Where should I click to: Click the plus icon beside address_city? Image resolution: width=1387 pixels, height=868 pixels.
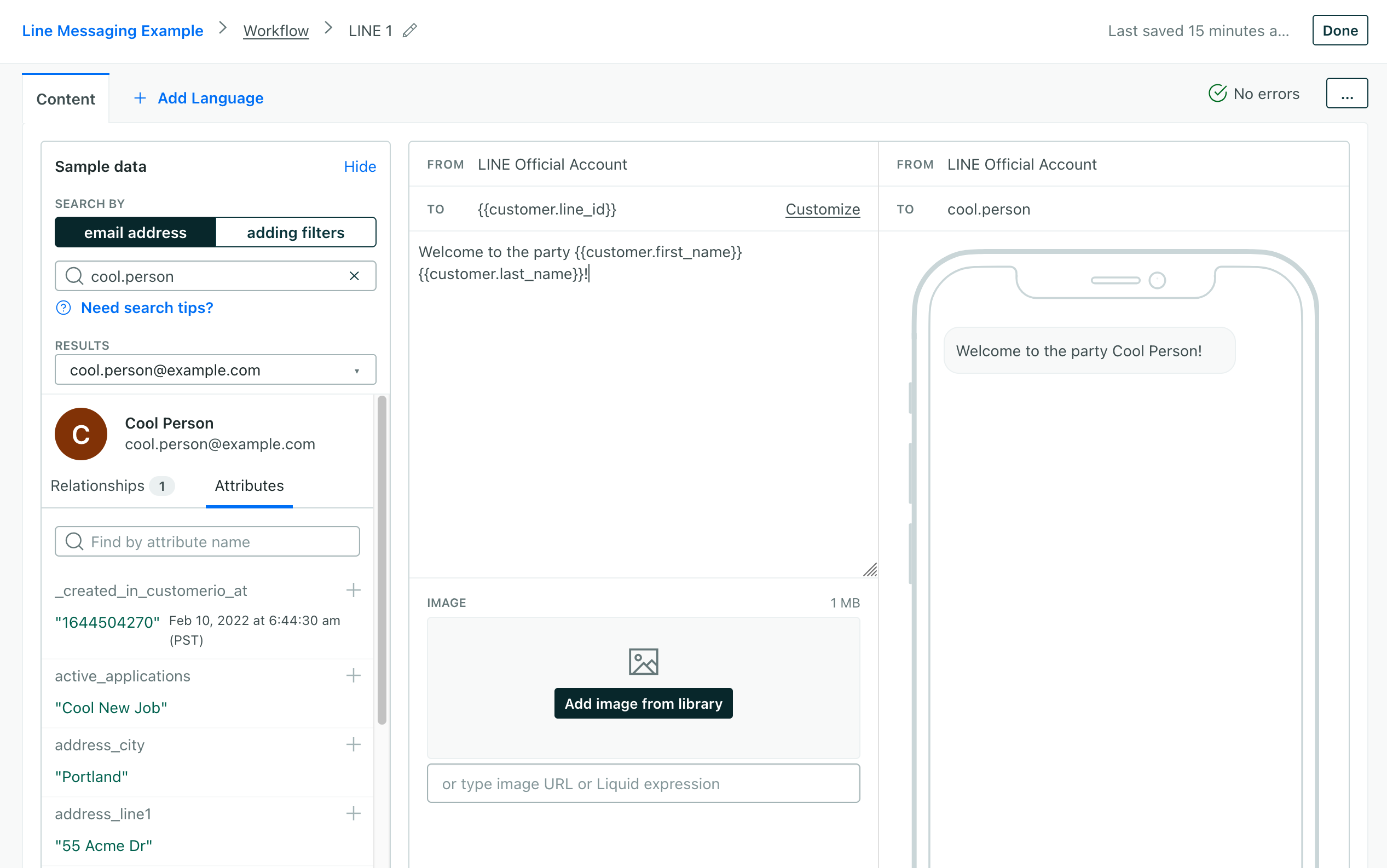[354, 744]
